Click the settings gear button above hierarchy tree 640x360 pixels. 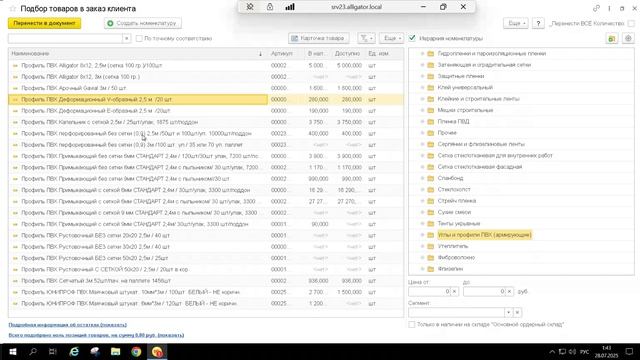628,38
